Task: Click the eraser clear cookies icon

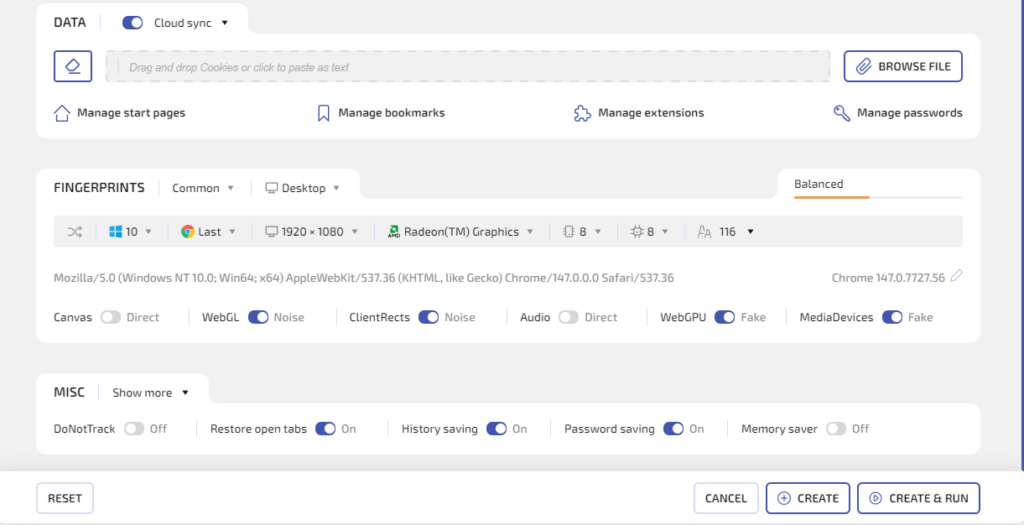Action: (73, 66)
